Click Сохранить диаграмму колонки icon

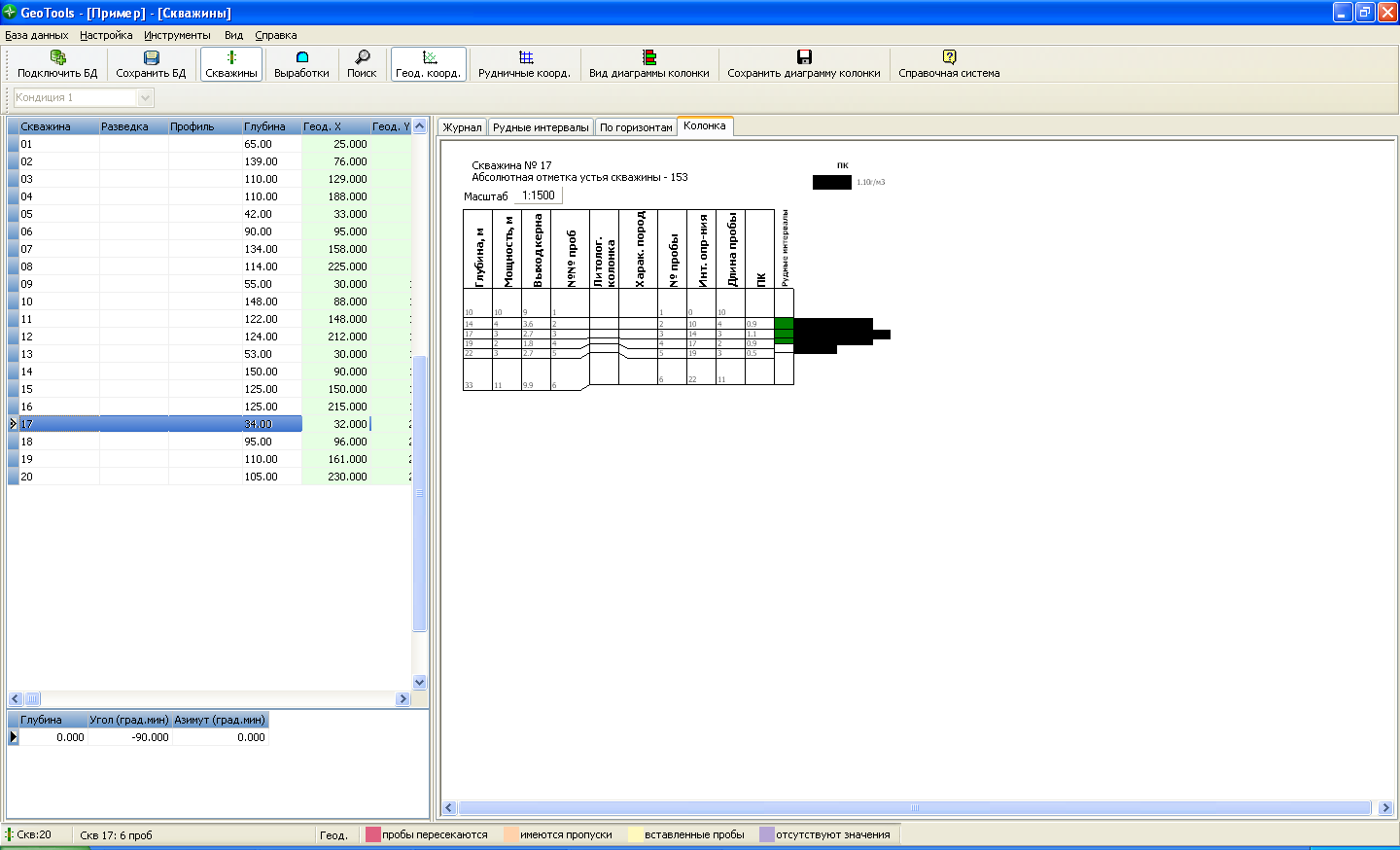tap(803, 58)
